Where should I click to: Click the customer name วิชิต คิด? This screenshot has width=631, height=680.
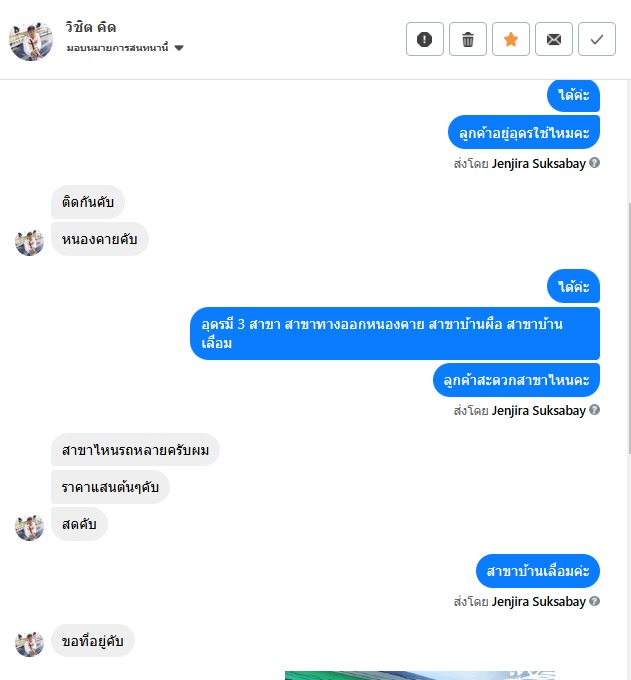tap(91, 27)
